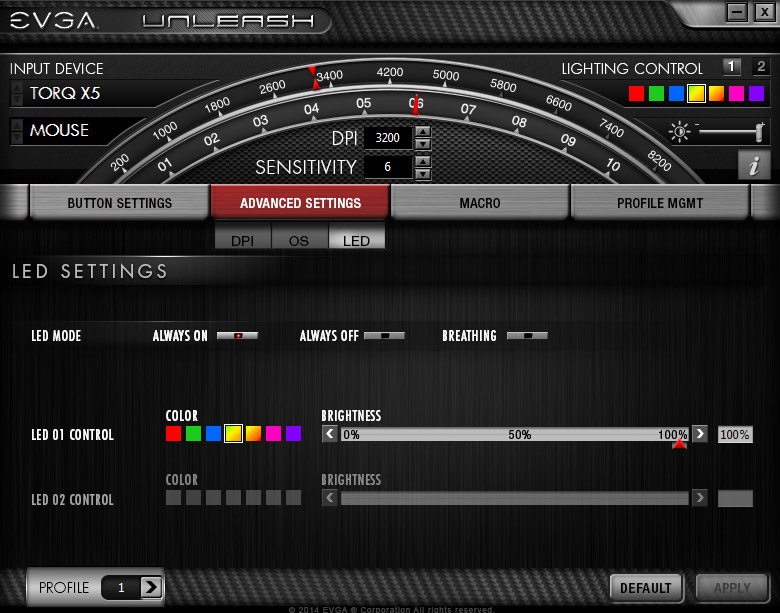Image resolution: width=780 pixels, height=613 pixels.
Task: Decrease DPI value with down arrow
Action: [423, 144]
